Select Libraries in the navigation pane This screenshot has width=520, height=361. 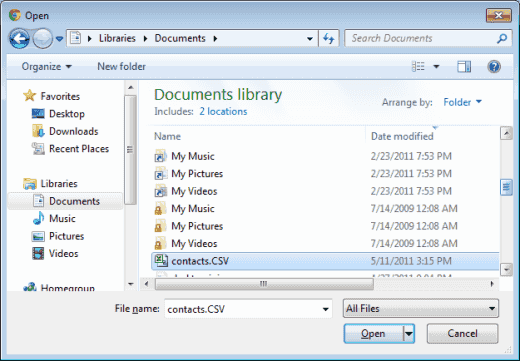pyautogui.click(x=59, y=184)
